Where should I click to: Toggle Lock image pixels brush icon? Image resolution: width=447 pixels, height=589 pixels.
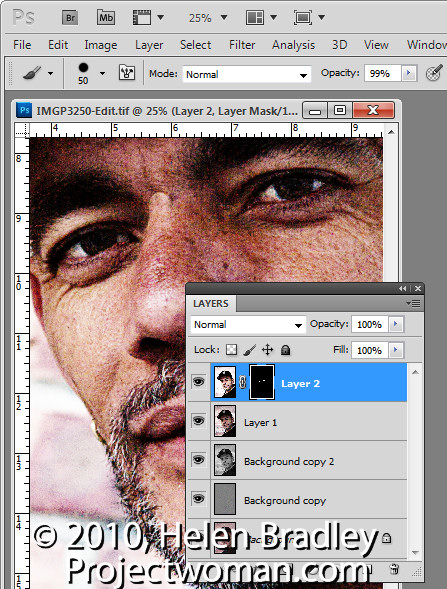[249, 350]
